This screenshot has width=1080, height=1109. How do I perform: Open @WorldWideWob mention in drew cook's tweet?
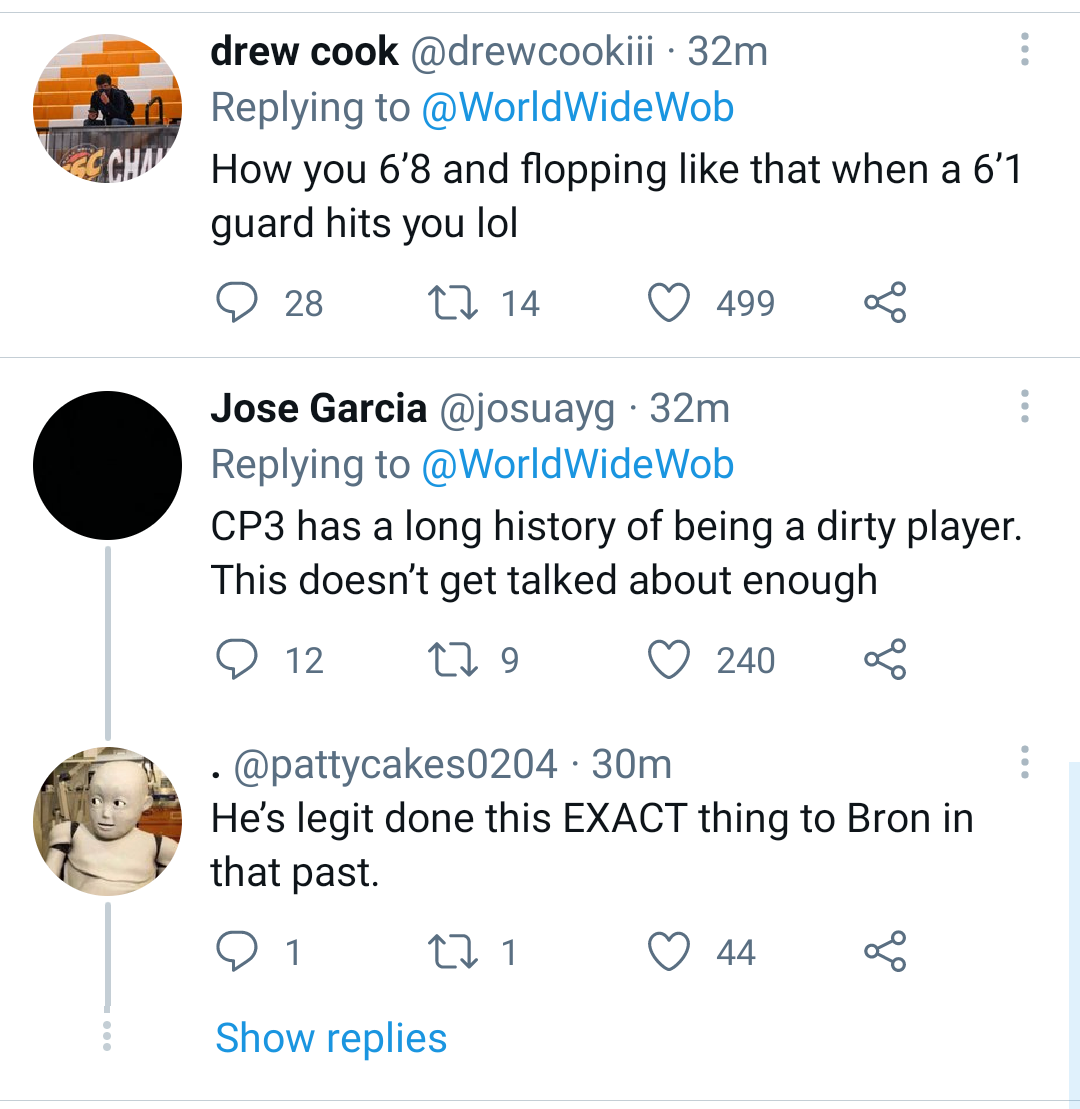[578, 107]
